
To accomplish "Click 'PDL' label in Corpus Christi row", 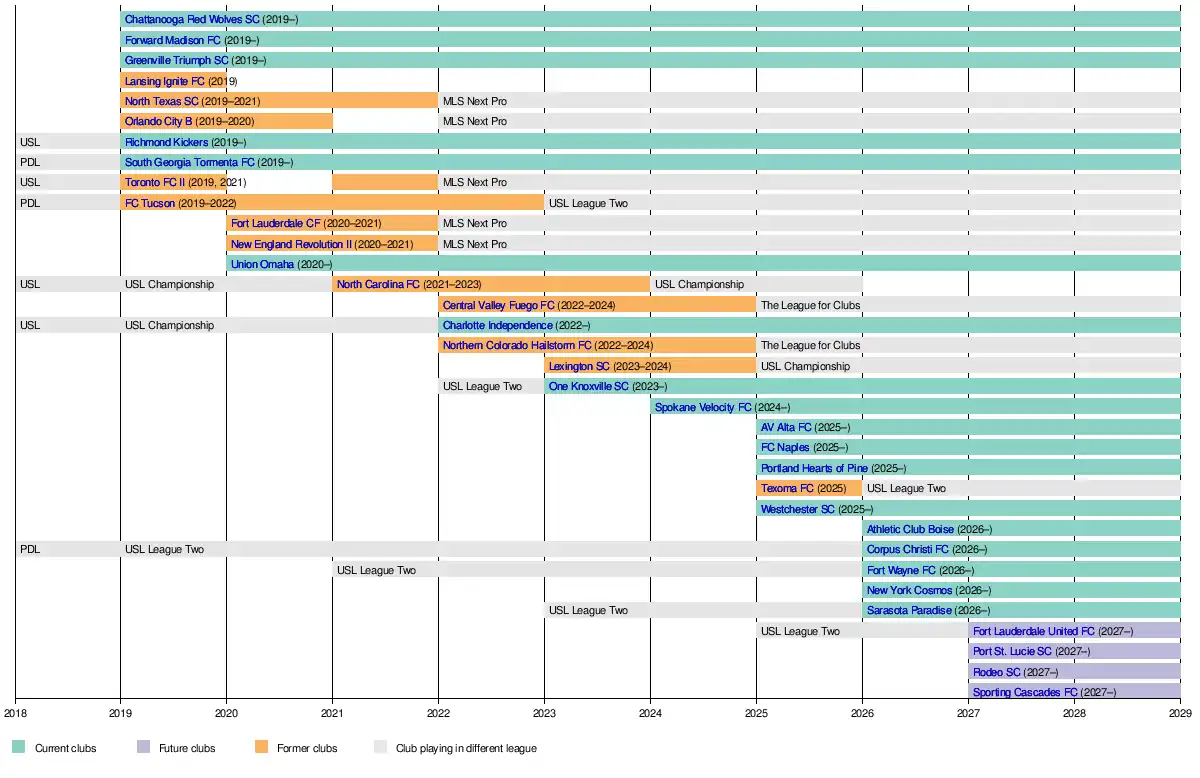I will 30,549.
